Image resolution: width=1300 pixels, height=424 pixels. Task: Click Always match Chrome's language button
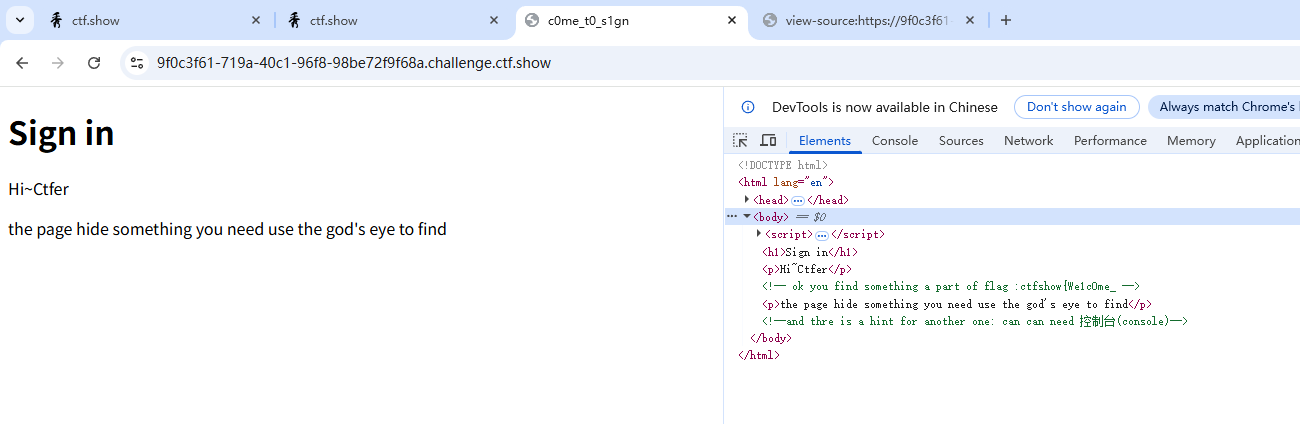1224,107
